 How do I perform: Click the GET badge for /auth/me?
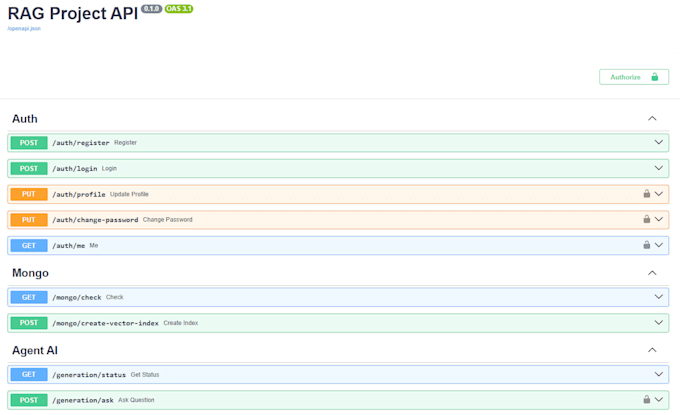[x=29, y=245]
